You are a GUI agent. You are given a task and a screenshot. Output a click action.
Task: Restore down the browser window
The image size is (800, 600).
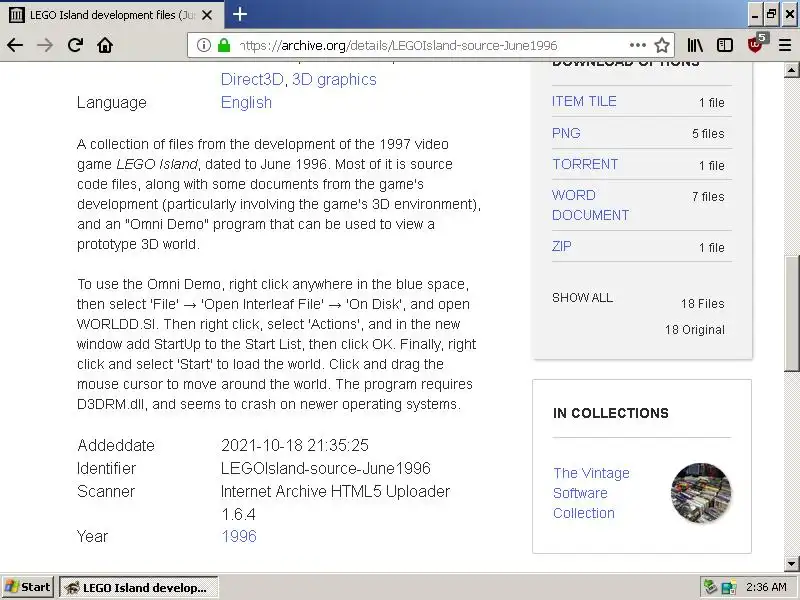[771, 14]
